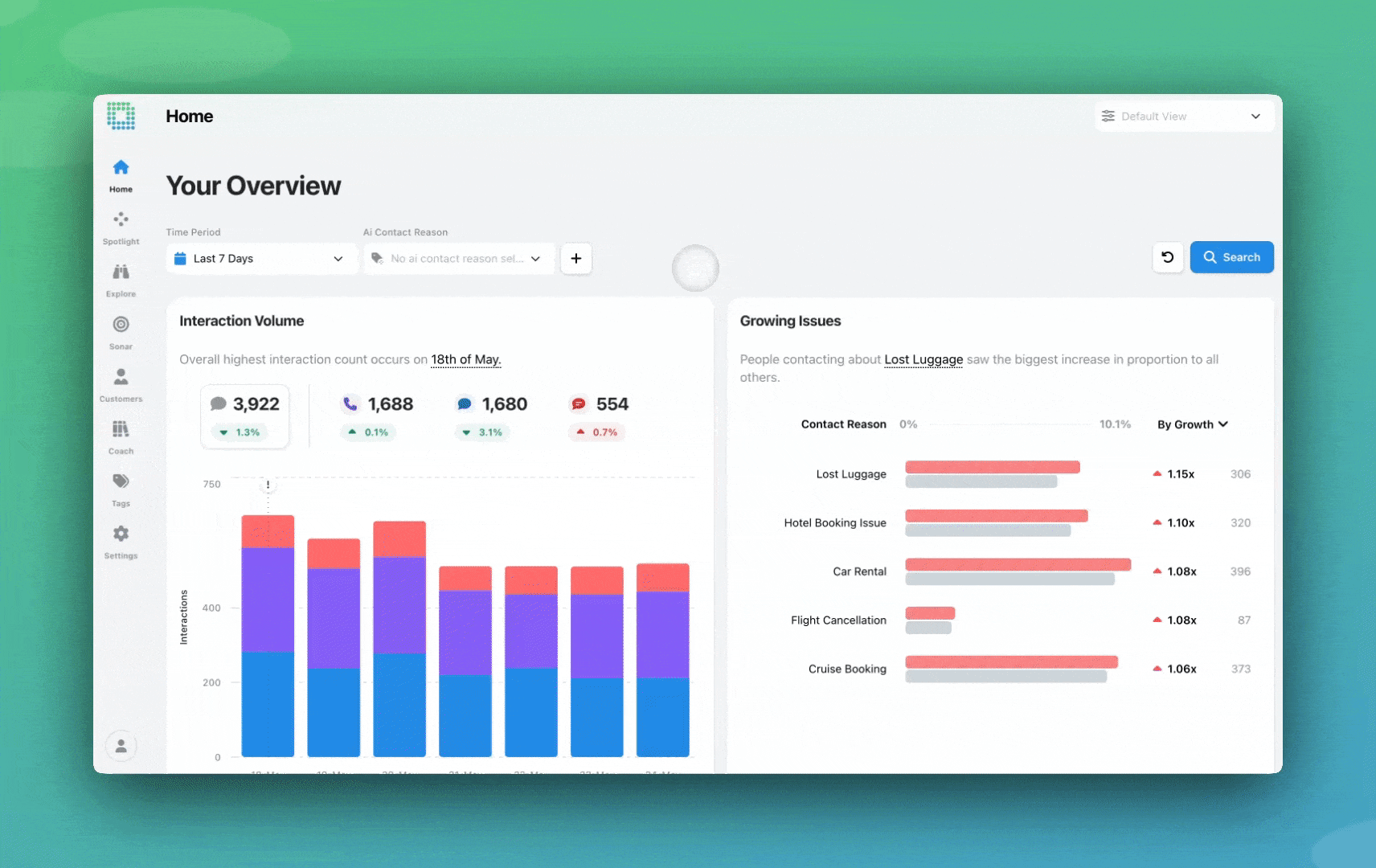Click the alert marker above first bar
Screen dimensions: 1376x868
point(268,485)
